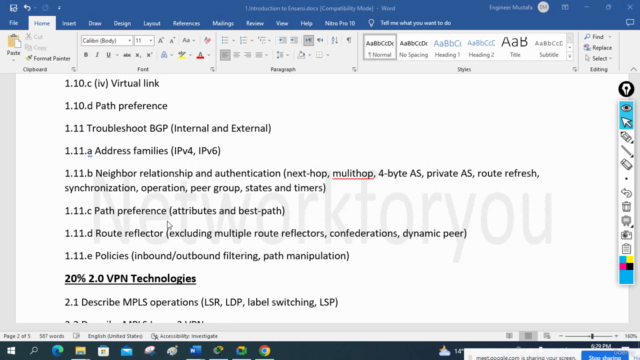
Task: Click the Save icon in title bar
Action: [x=13, y=8]
